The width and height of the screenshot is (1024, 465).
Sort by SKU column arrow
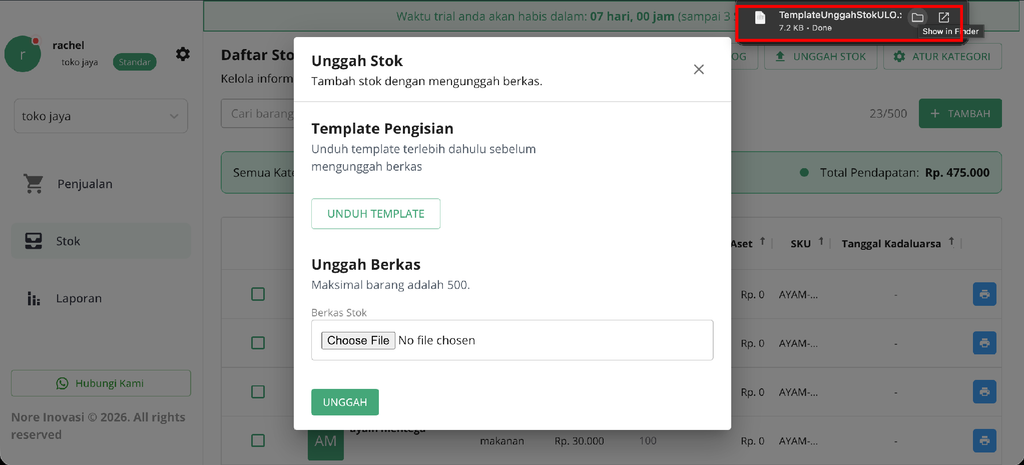[821, 242]
